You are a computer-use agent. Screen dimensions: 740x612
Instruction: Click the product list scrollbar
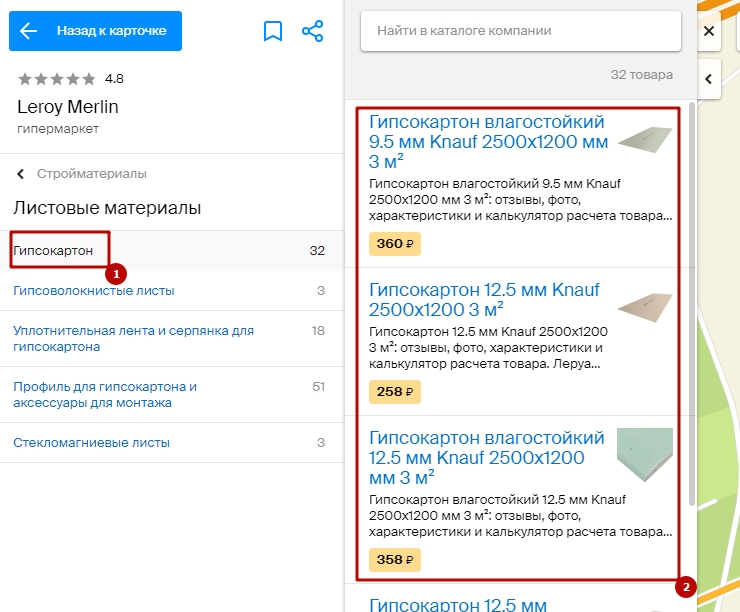(692, 300)
